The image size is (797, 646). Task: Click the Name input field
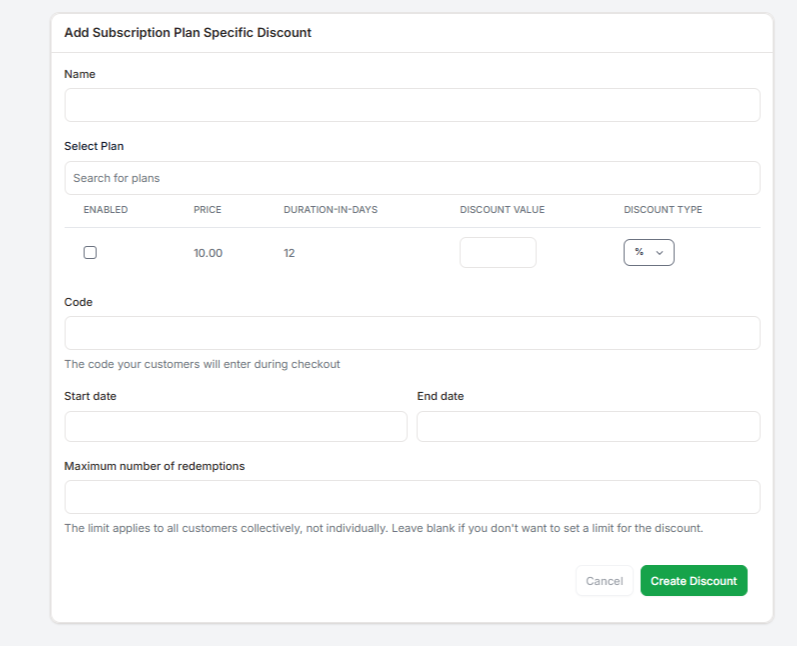click(x=412, y=105)
